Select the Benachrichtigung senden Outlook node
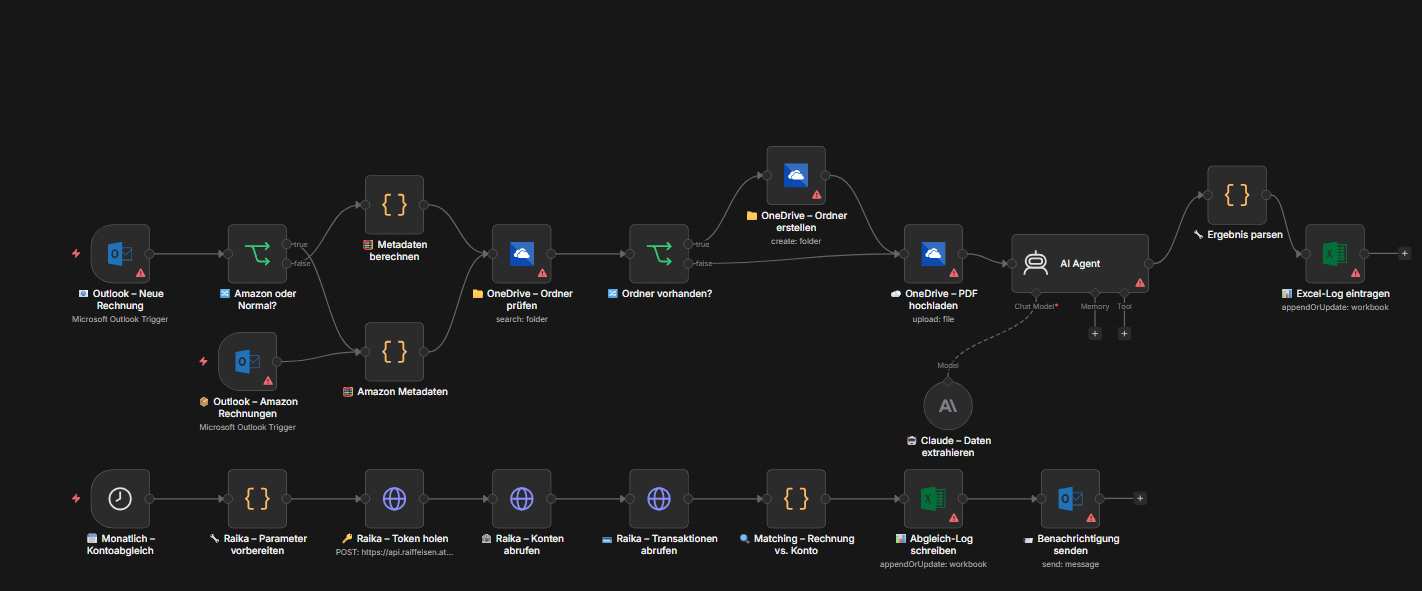 click(1070, 498)
